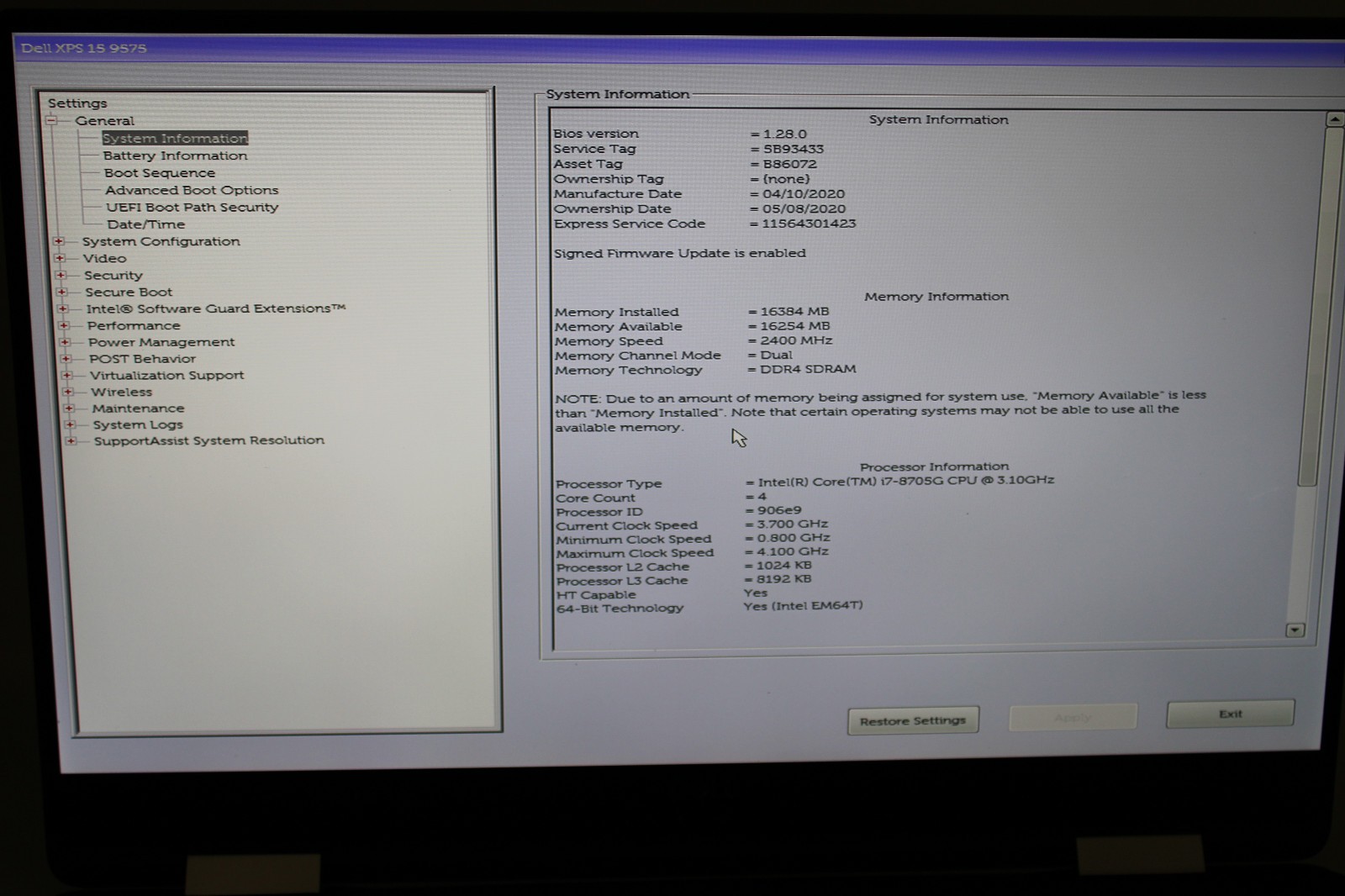Expand the Secure Boot node
The width and height of the screenshot is (1345, 896).
click(61, 292)
